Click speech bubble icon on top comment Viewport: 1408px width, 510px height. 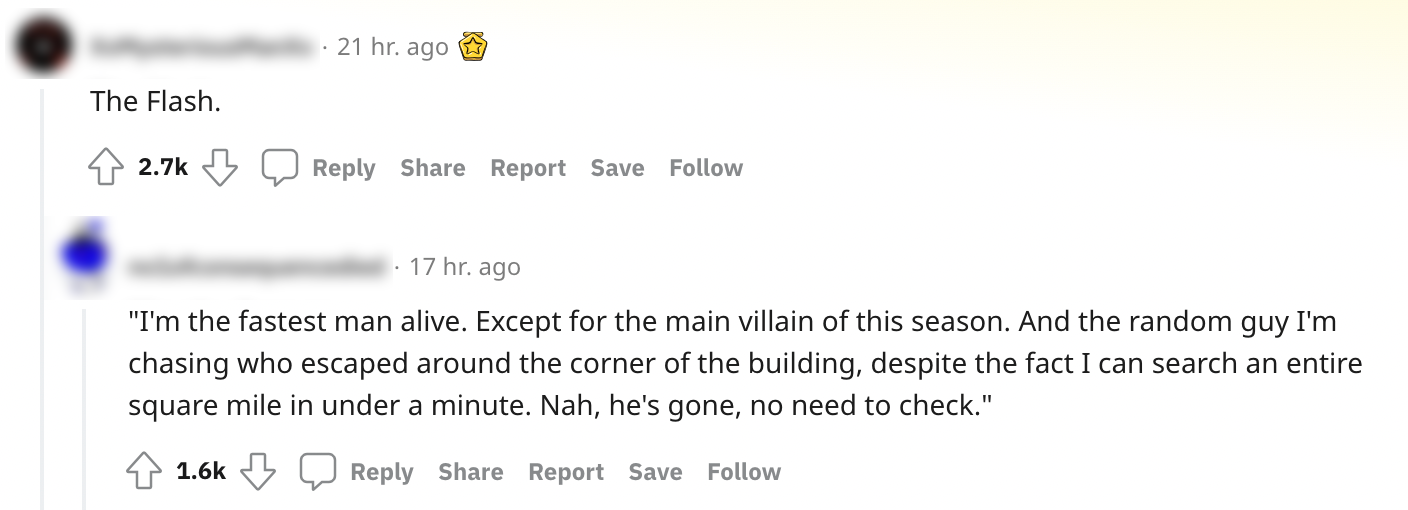click(x=280, y=168)
